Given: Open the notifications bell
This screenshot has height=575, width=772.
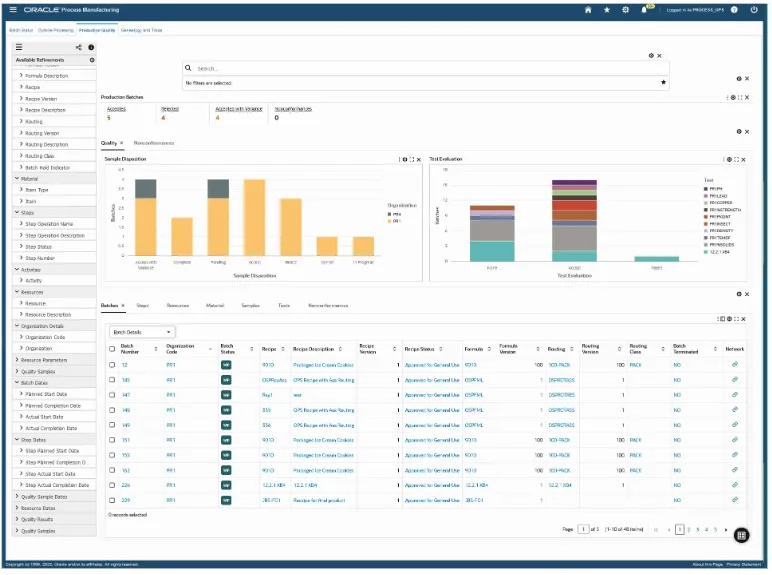Looking at the screenshot, I should [x=645, y=9].
